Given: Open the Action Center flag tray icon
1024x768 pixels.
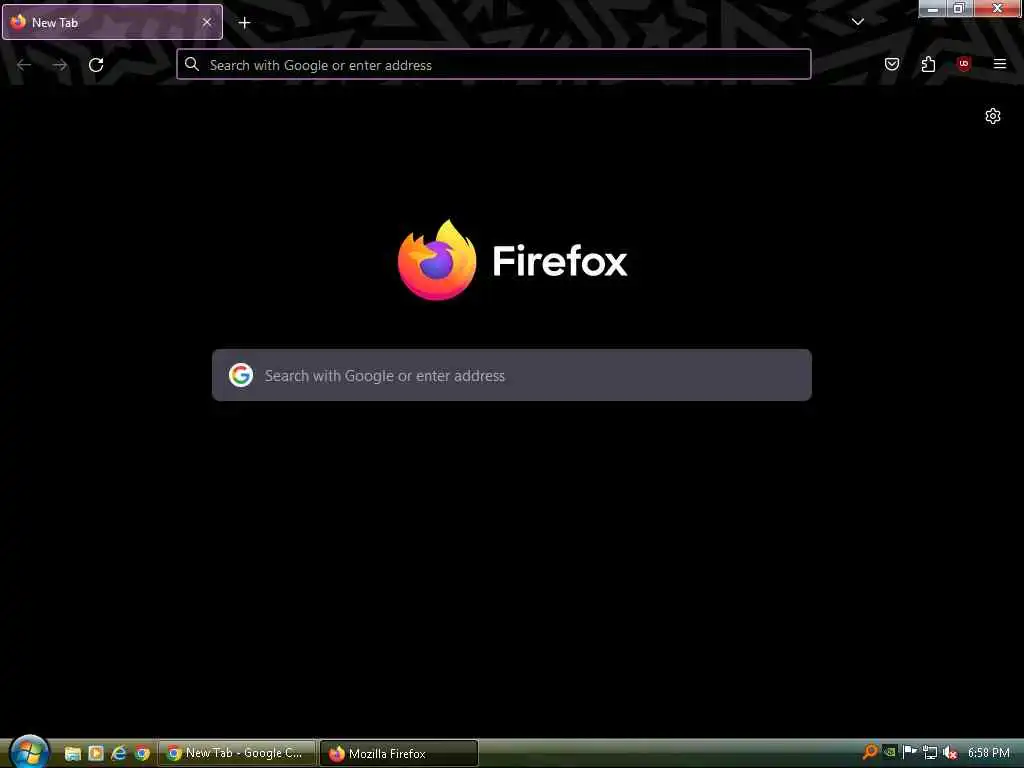Looking at the screenshot, I should click(x=910, y=752).
